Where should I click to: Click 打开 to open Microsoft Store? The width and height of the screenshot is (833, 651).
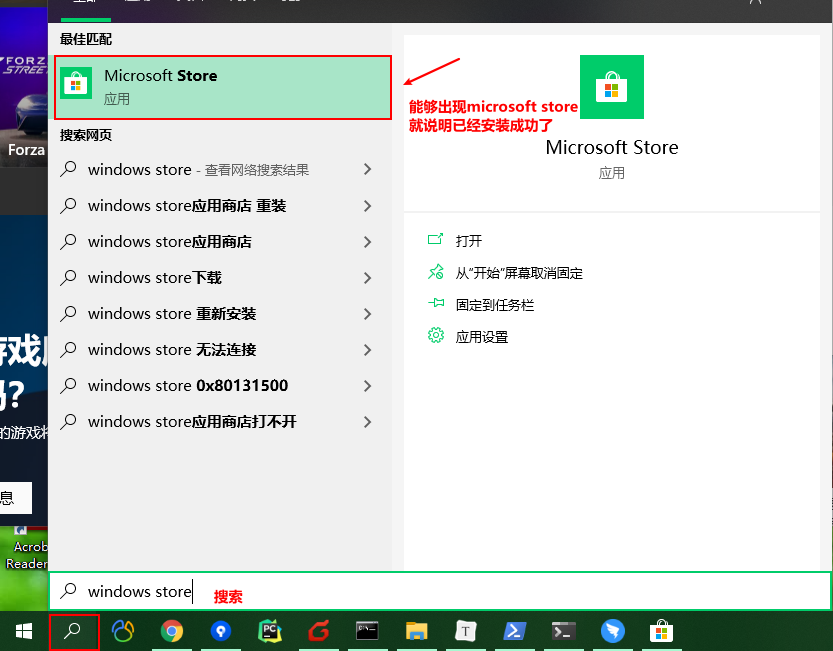click(469, 241)
